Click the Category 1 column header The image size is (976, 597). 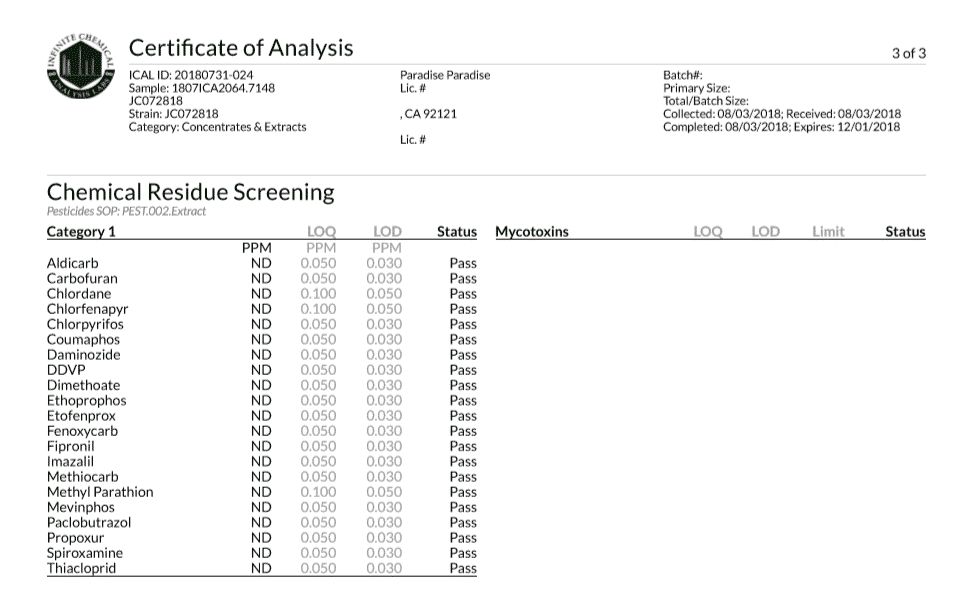click(x=81, y=232)
